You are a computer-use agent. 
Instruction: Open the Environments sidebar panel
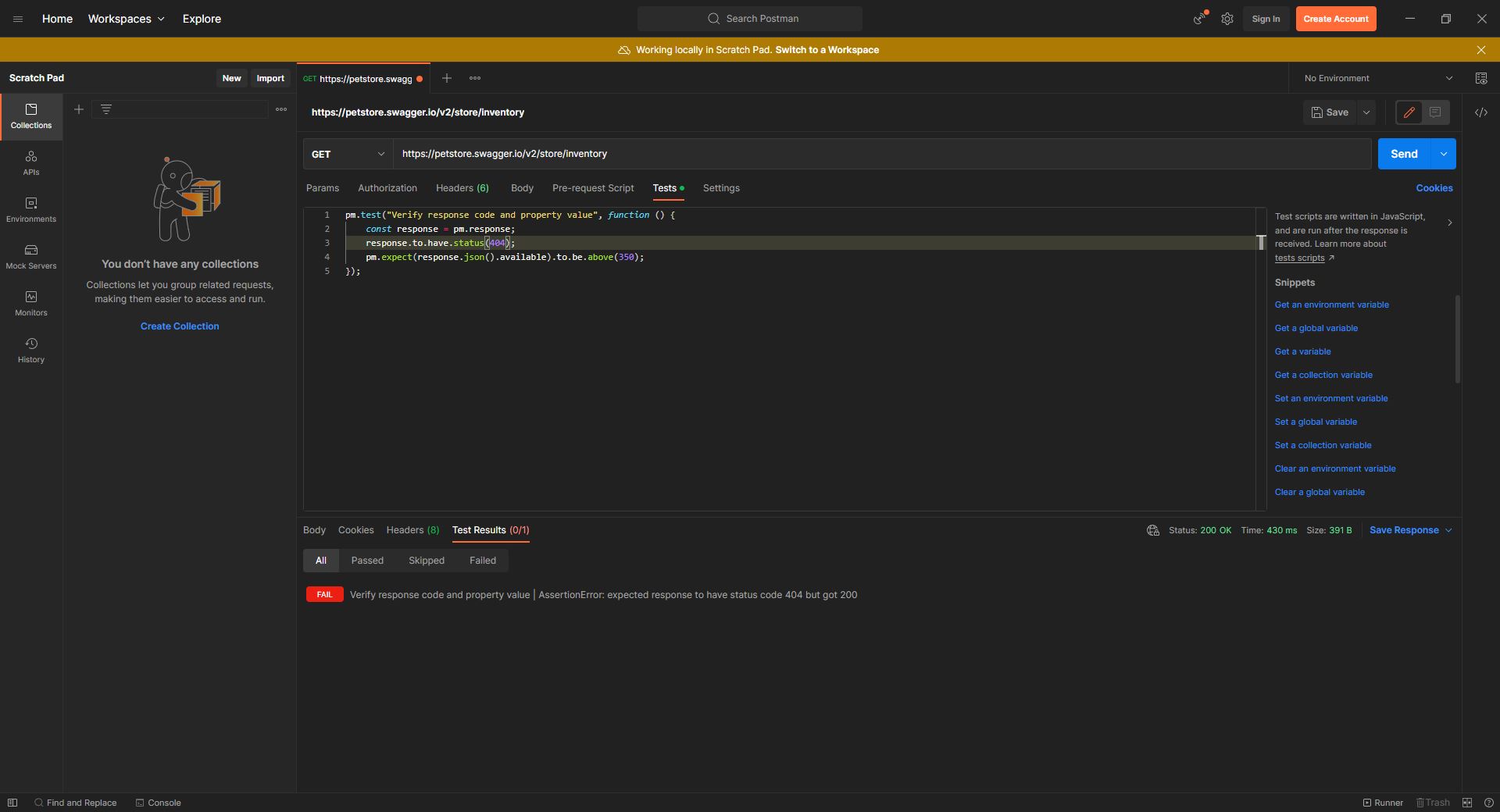(x=31, y=210)
